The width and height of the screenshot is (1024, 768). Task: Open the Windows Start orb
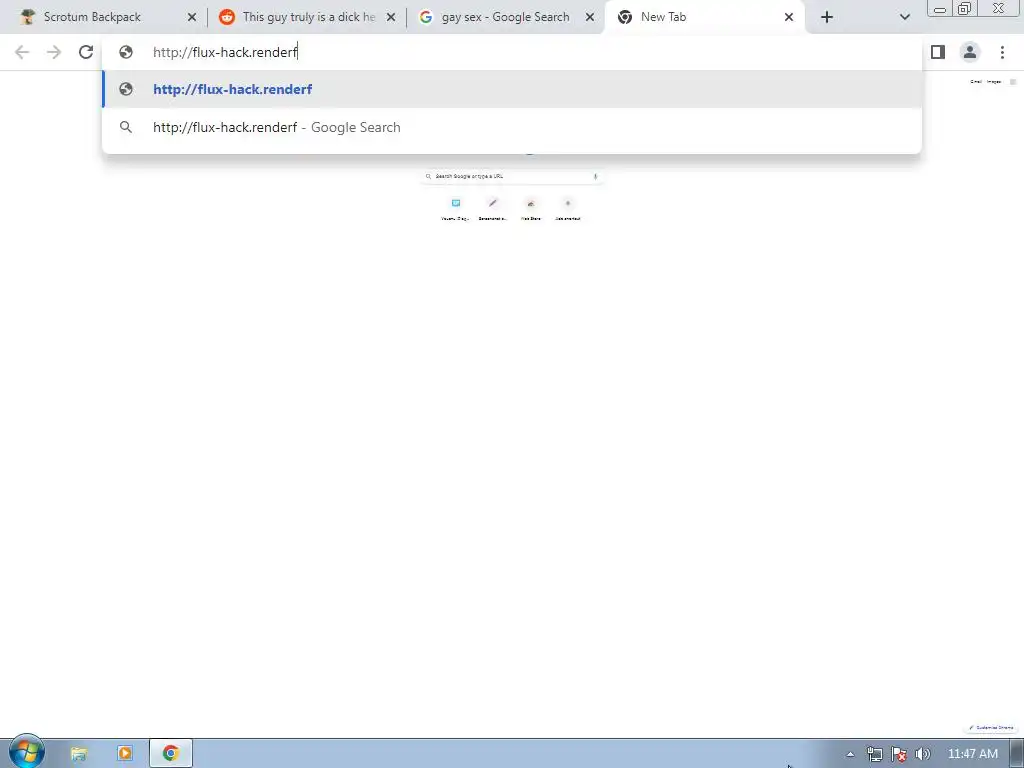click(x=26, y=752)
